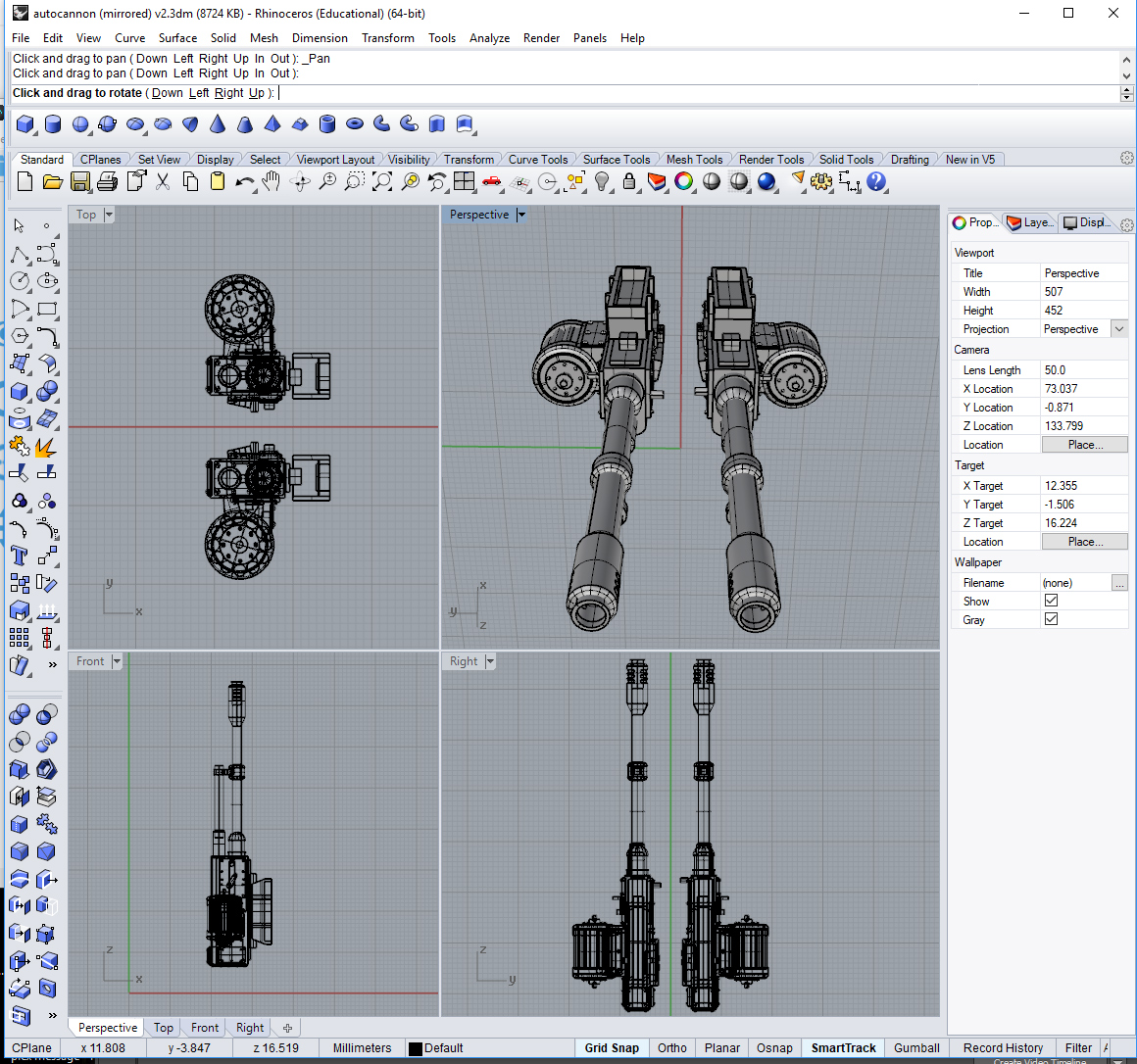Click the Undo arrow icon
Viewport: 1137px width, 1064px height.
[x=244, y=182]
